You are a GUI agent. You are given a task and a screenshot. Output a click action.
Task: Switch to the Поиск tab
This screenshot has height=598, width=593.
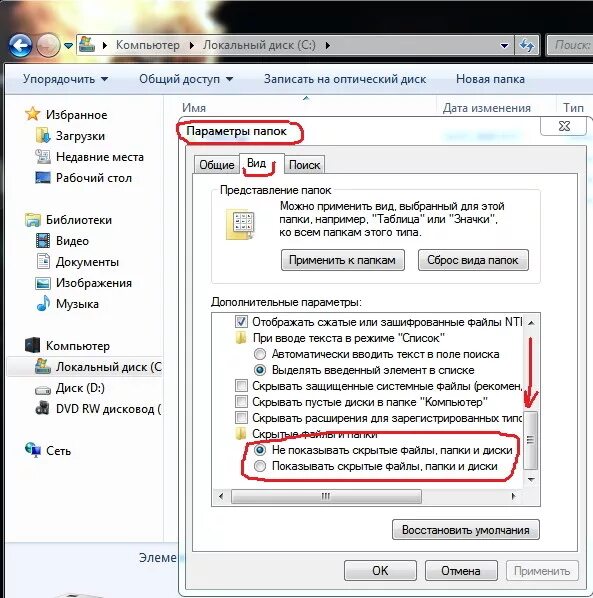(304, 165)
